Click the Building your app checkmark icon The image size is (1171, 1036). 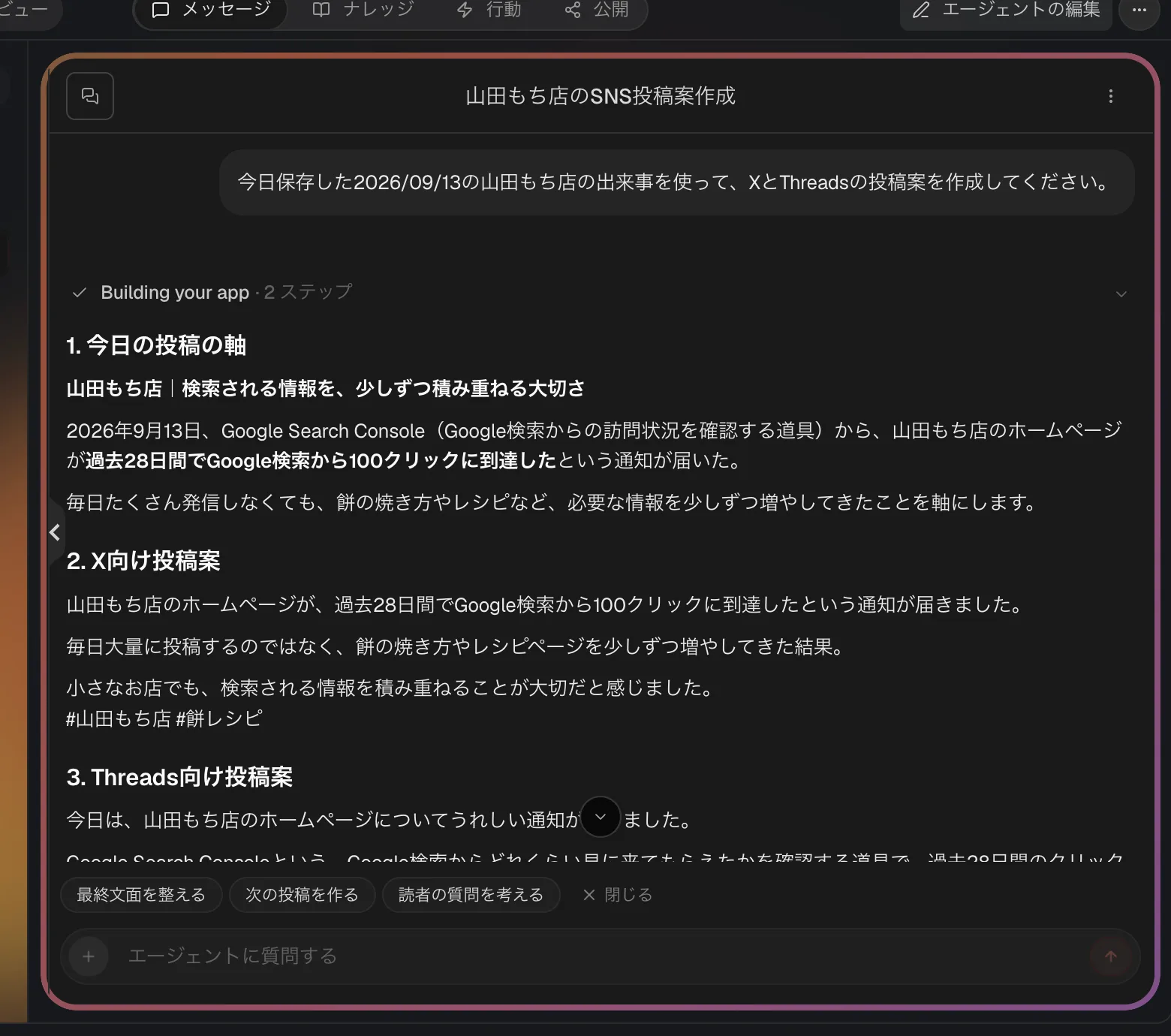[80, 293]
